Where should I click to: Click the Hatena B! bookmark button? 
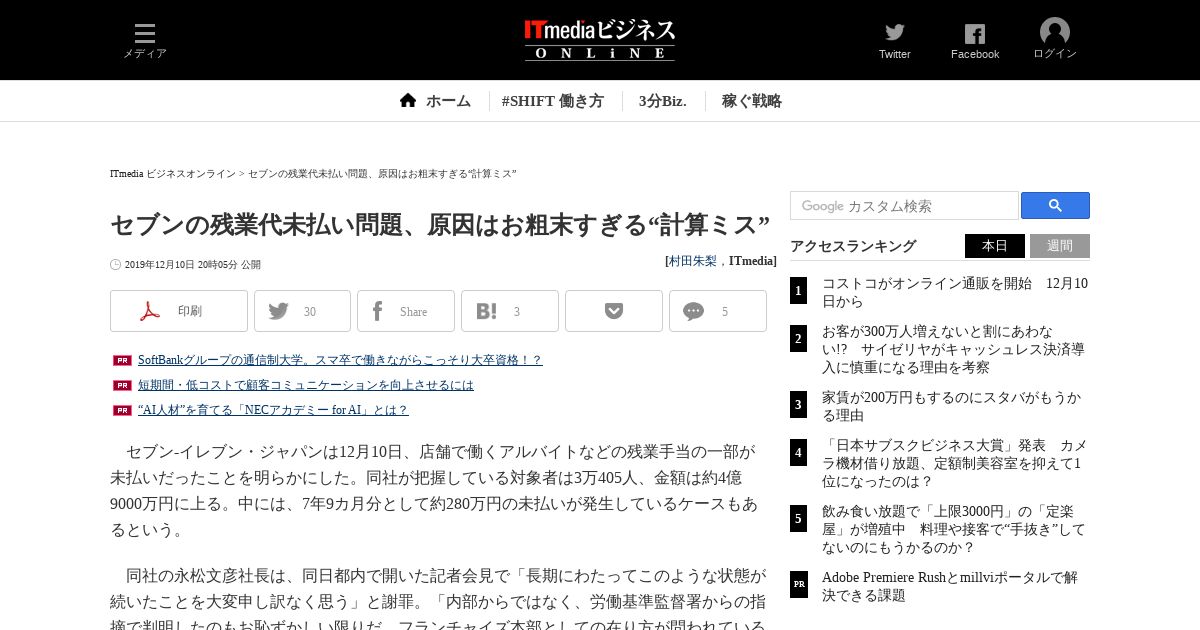(x=510, y=311)
